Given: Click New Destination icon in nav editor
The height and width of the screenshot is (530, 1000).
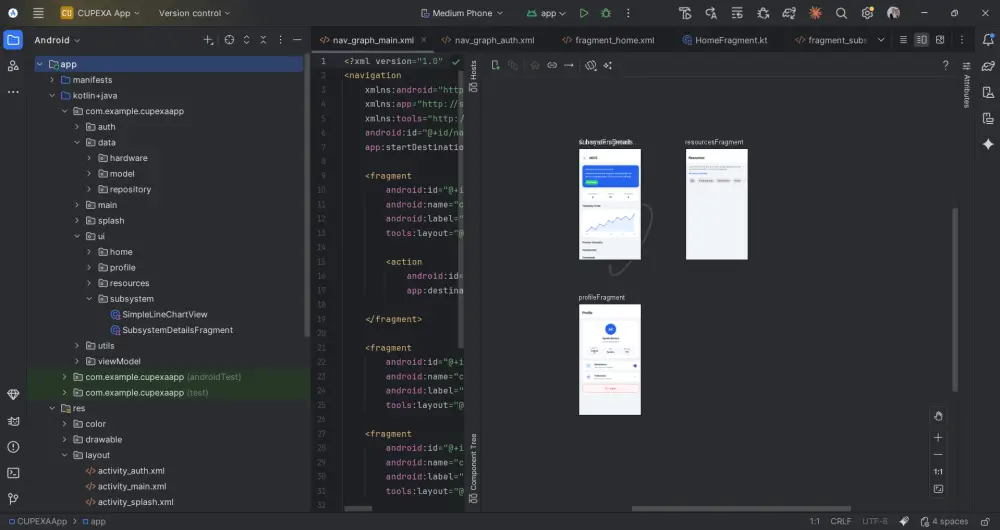Looking at the screenshot, I should [x=495, y=65].
